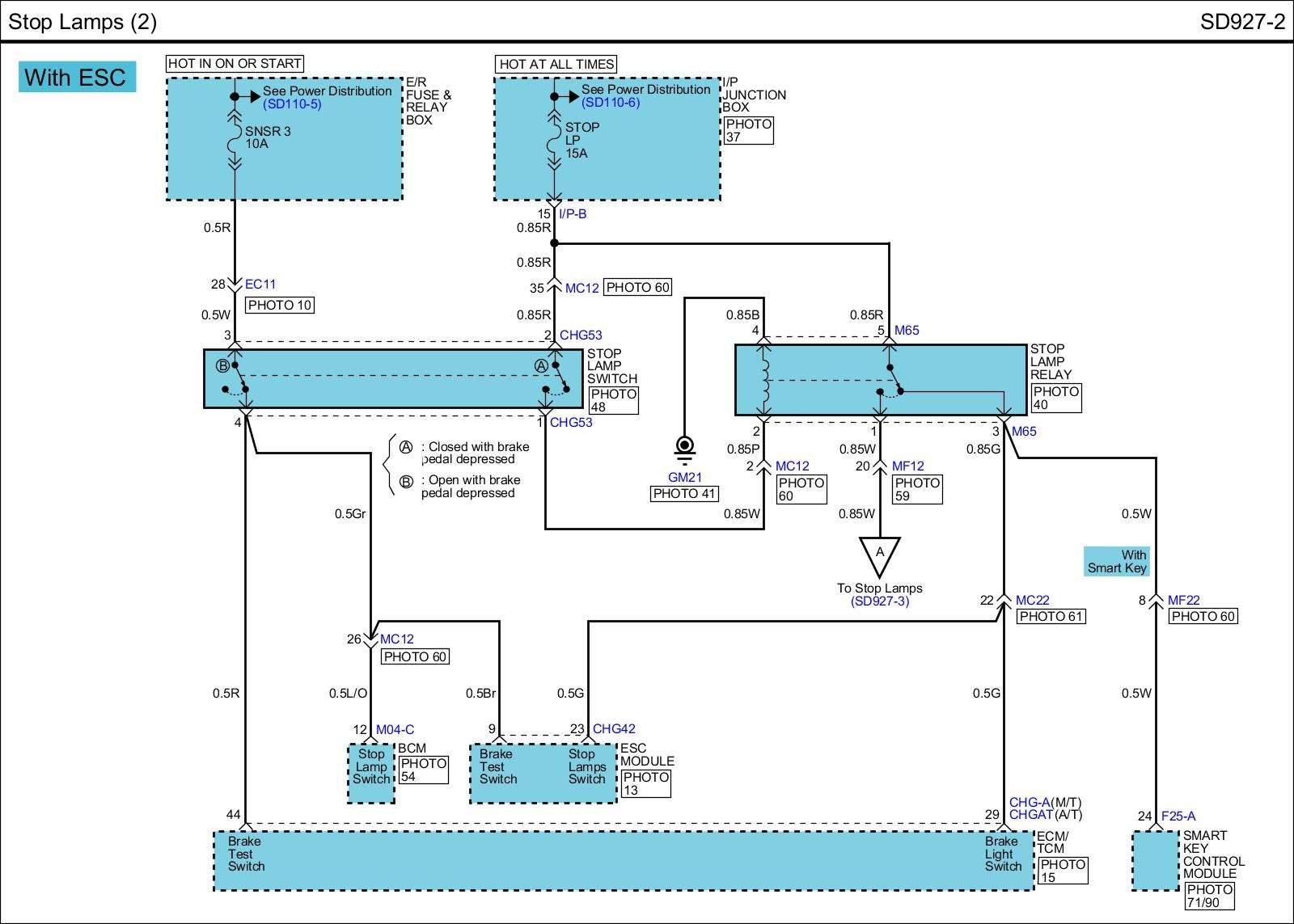Open the EC11 connector reference
This screenshot has width=1294, height=924.
click(x=260, y=285)
